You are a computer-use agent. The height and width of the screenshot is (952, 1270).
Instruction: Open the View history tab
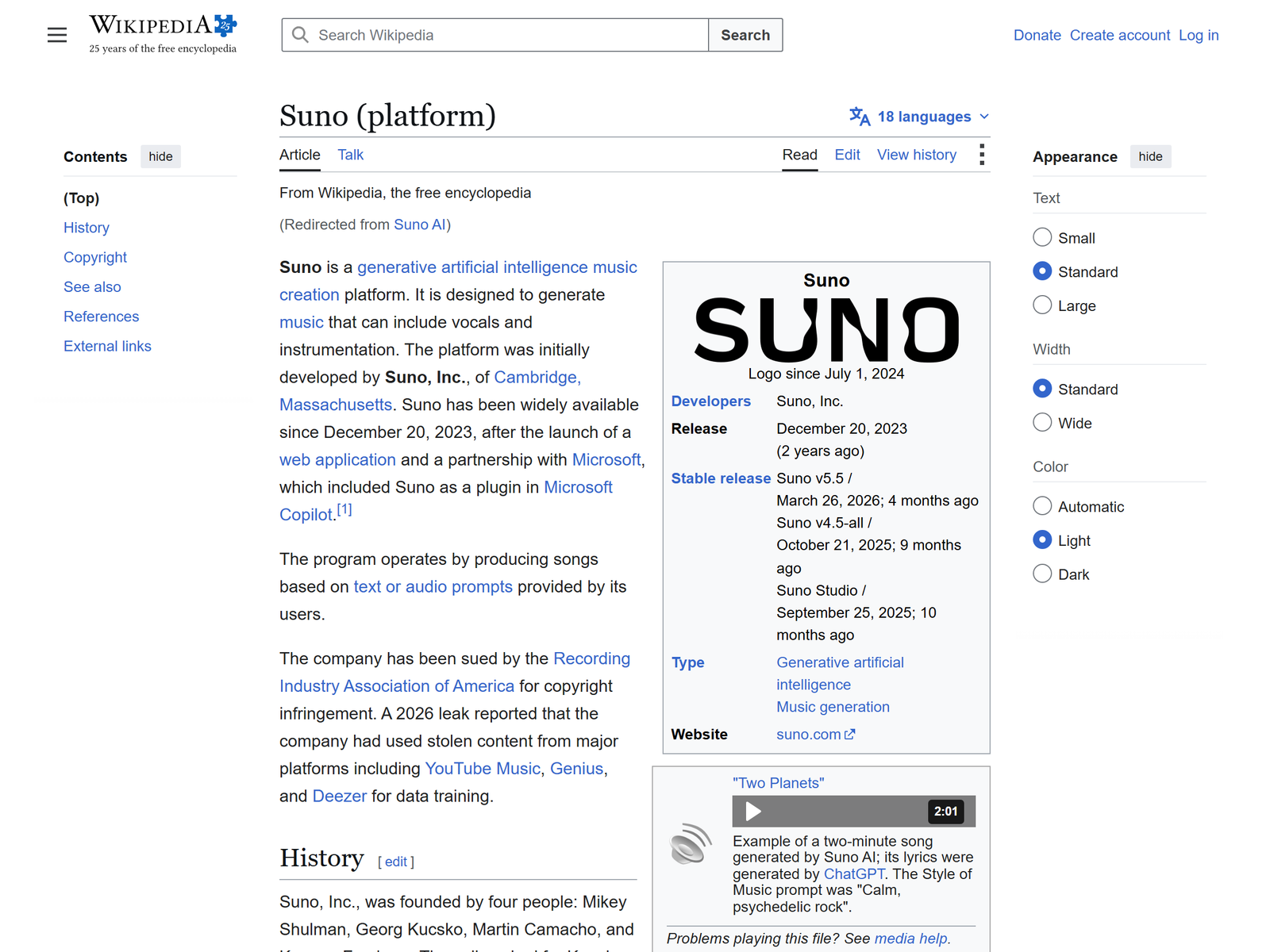(917, 155)
